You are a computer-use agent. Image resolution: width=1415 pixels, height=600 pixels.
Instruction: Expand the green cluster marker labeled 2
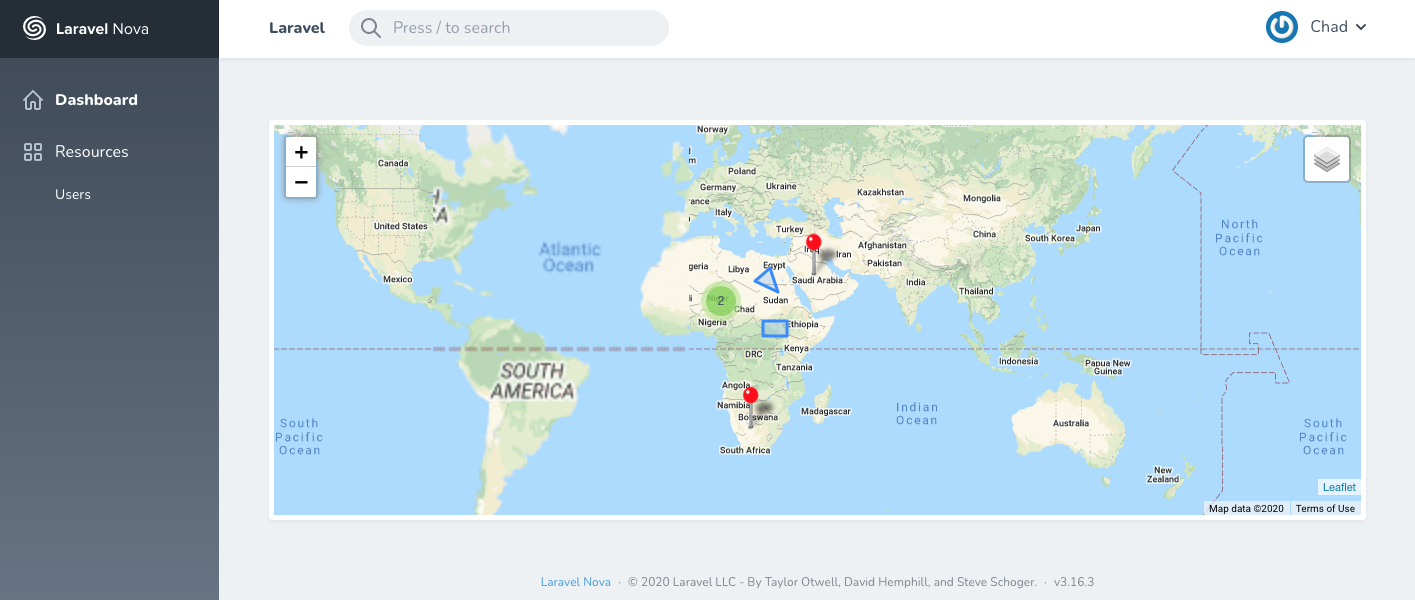pos(720,300)
